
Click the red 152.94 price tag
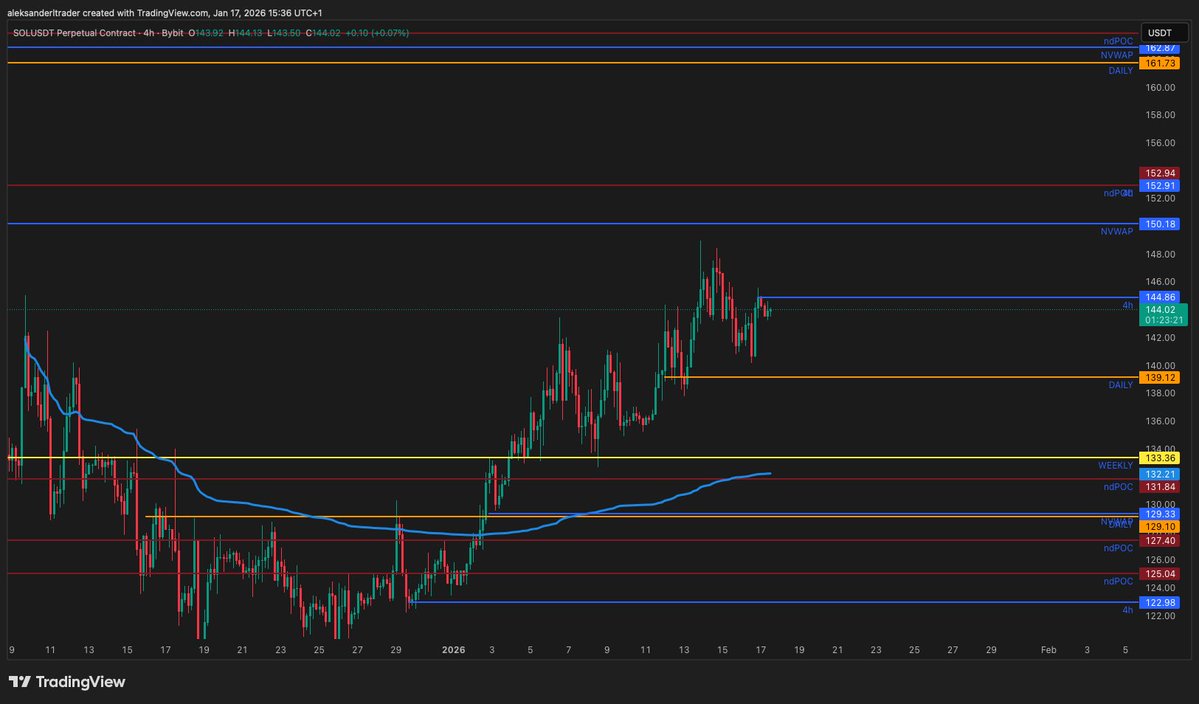click(x=1160, y=173)
